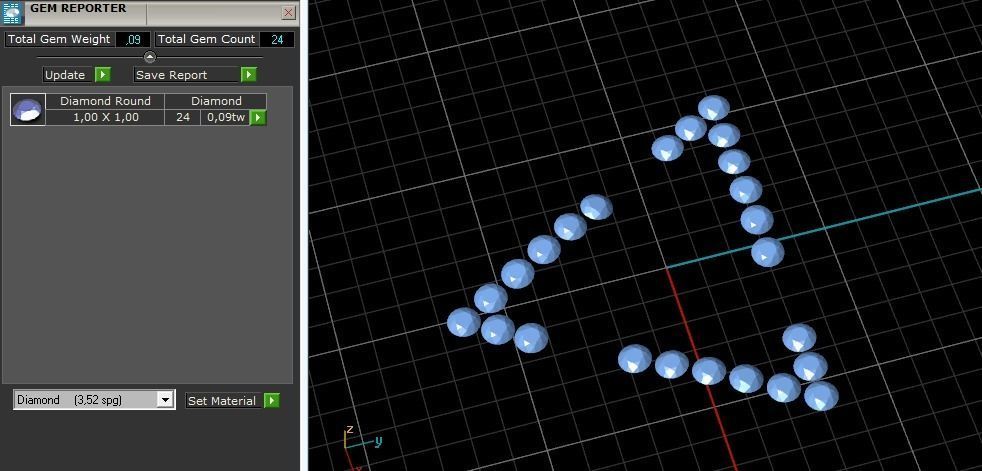The image size is (982, 471).
Task: Click the green arrow next to Set Material
Action: tap(272, 401)
